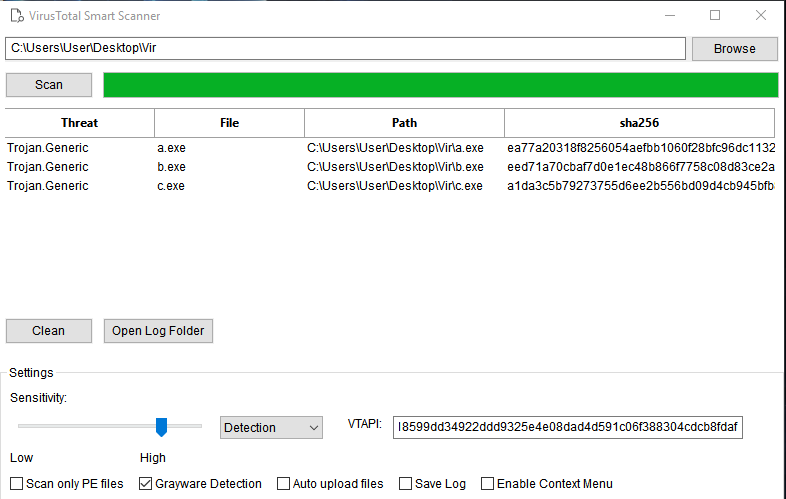Click the sha256 column header
Image resolution: width=786 pixels, height=499 pixels.
click(639, 123)
